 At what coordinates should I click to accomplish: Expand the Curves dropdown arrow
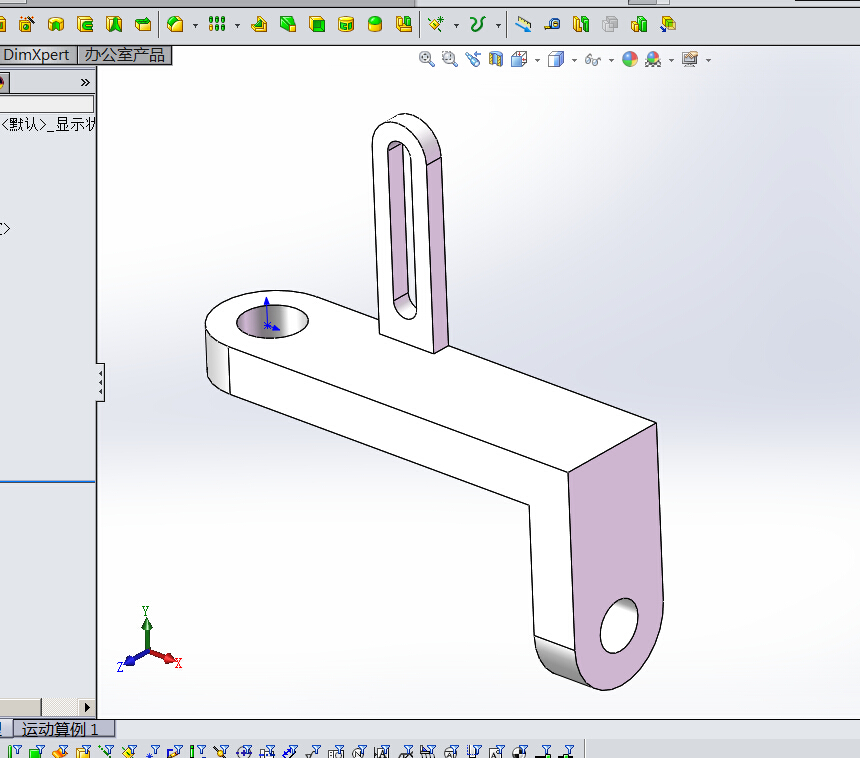pyautogui.click(x=498, y=25)
